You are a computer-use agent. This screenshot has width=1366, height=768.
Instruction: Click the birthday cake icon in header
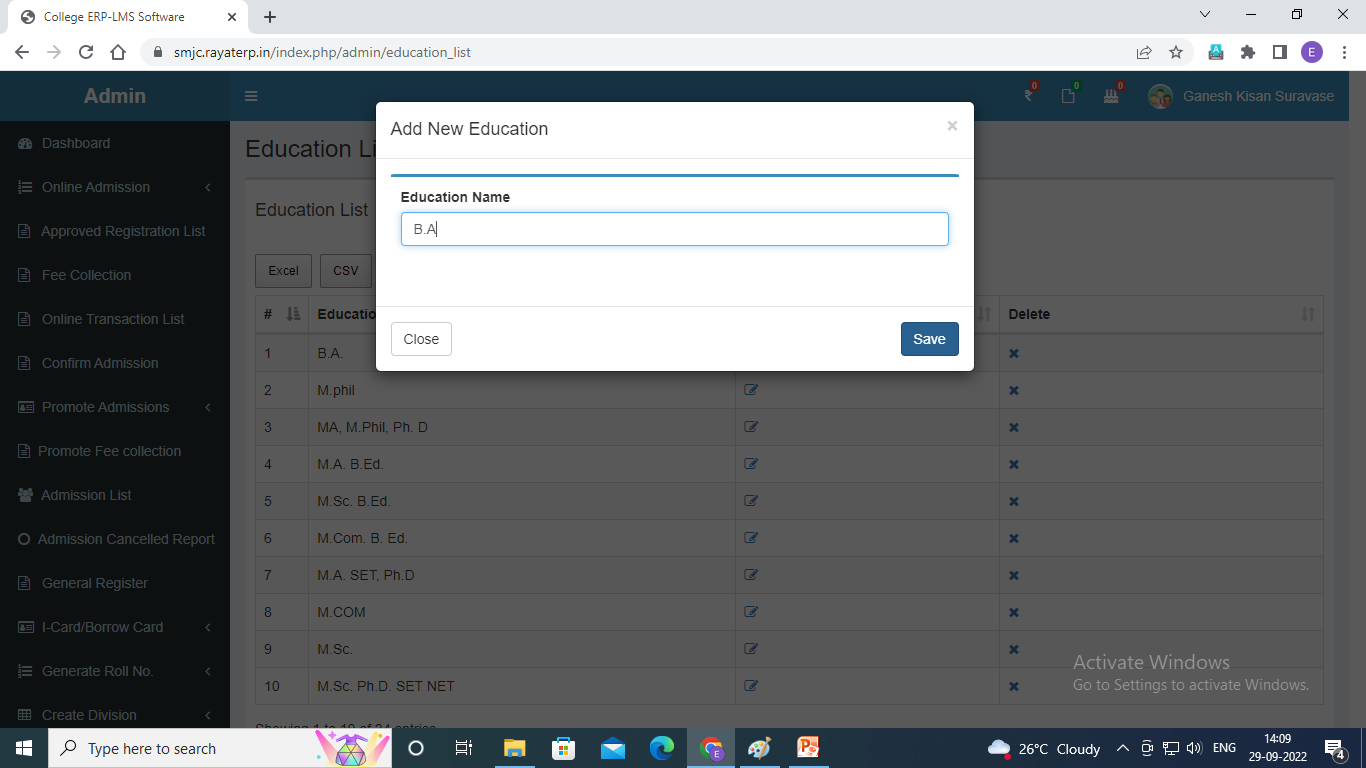[1112, 95]
